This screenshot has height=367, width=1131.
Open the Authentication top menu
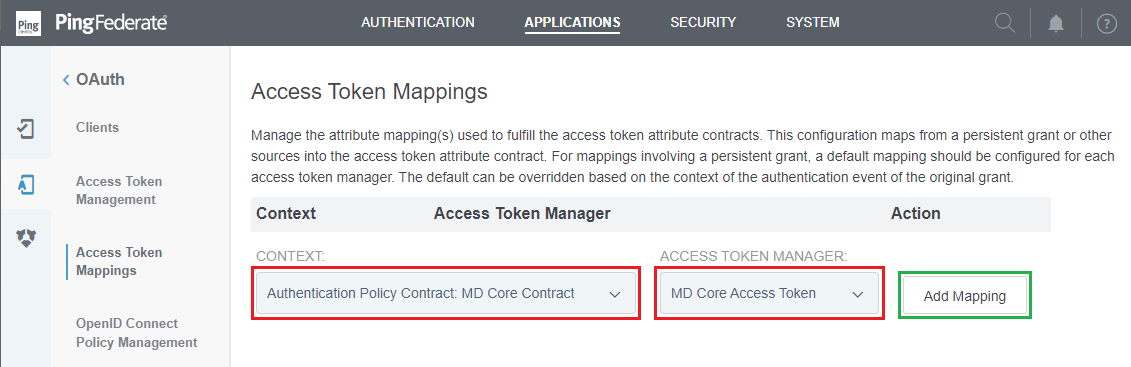pyautogui.click(x=418, y=22)
